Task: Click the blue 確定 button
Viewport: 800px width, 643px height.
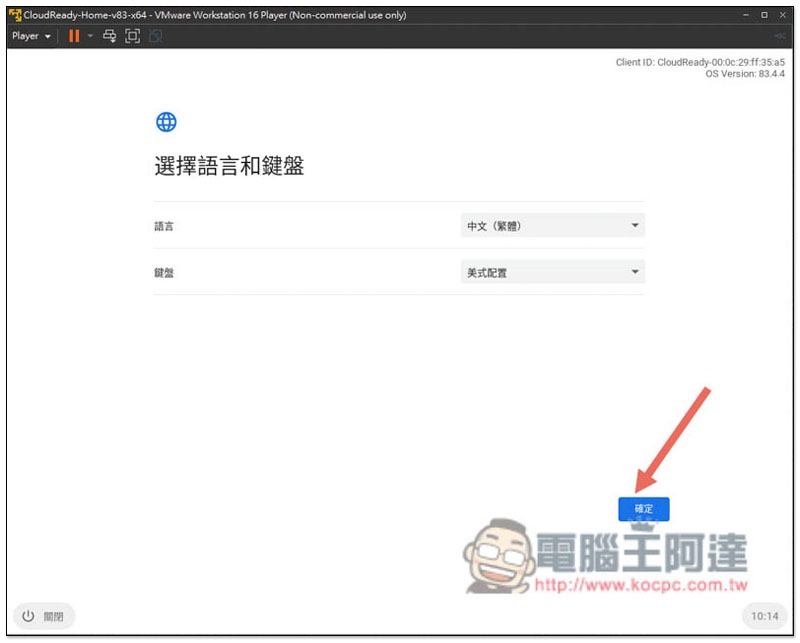Action: pyautogui.click(x=644, y=509)
